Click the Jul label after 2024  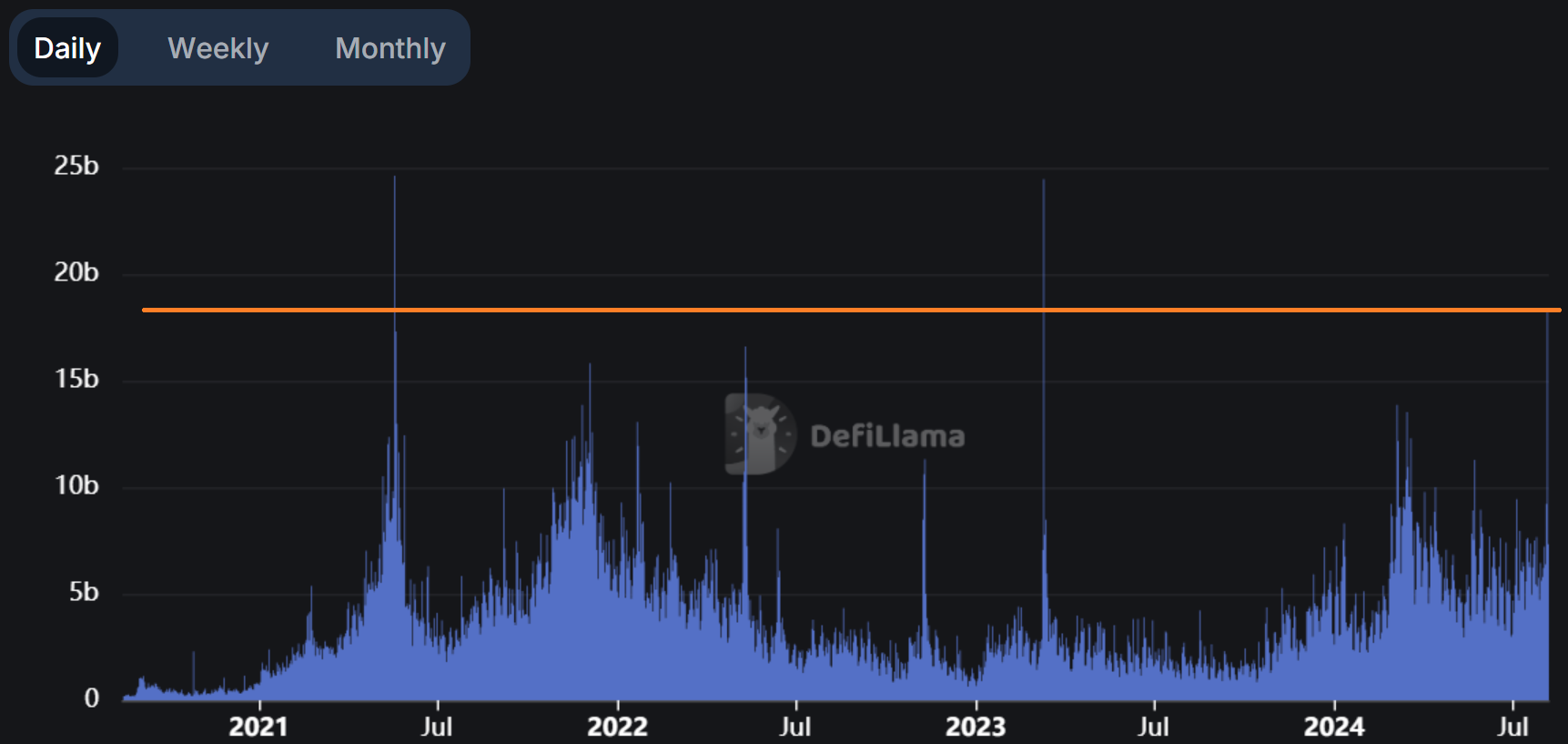point(1512,727)
